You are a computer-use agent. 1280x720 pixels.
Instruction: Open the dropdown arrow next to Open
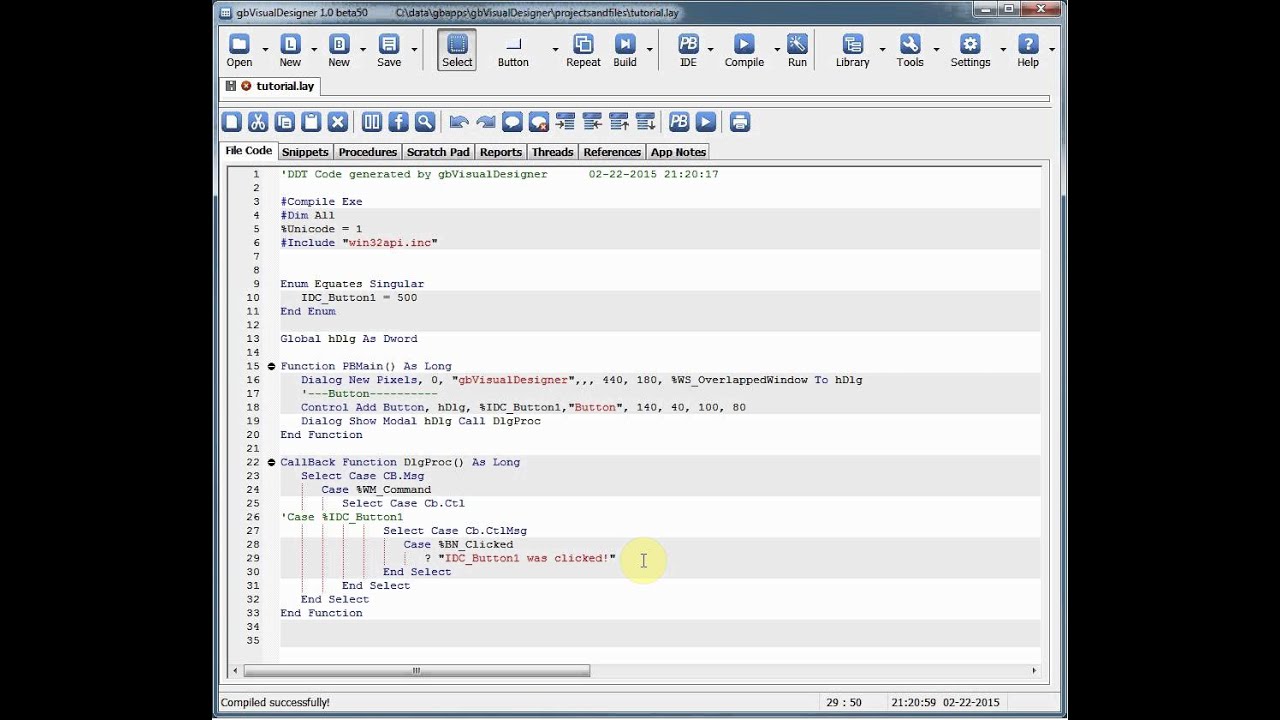[265, 49]
